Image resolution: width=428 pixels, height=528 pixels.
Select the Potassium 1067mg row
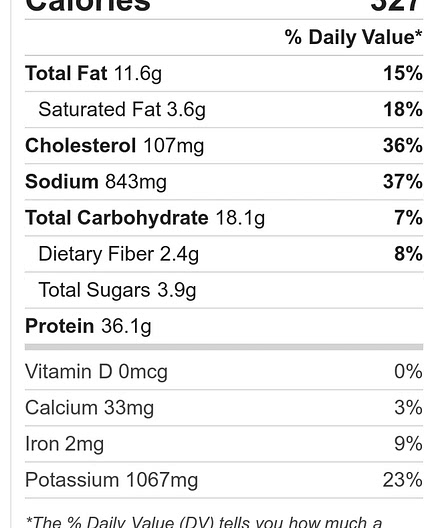(224, 480)
